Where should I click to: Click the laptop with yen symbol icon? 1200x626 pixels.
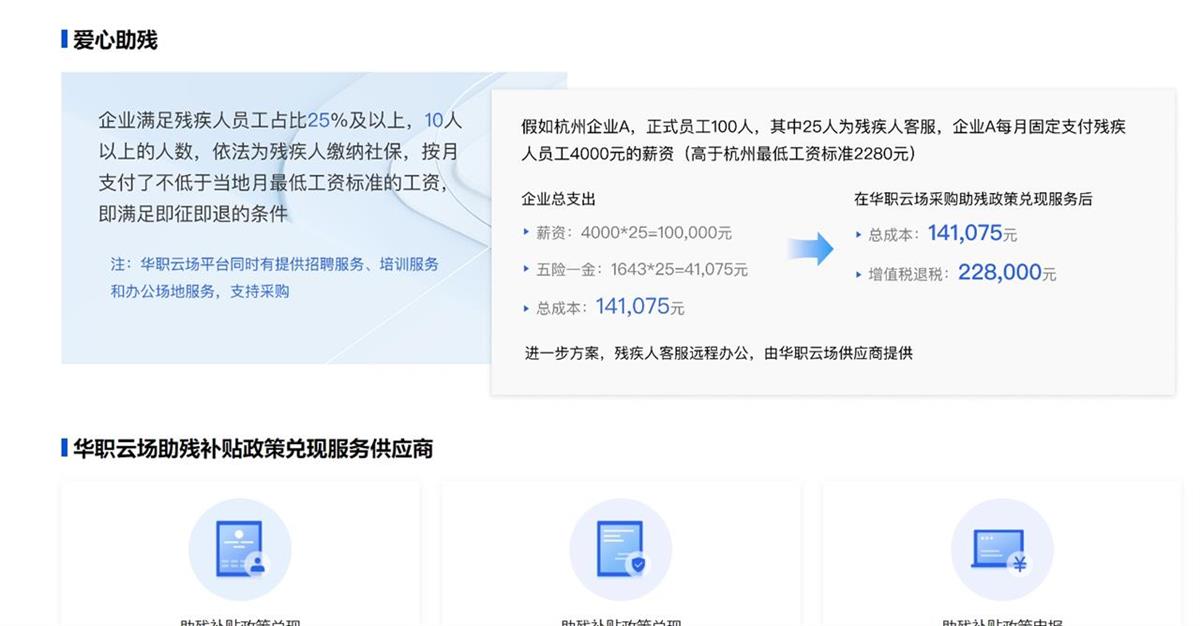point(1001,549)
